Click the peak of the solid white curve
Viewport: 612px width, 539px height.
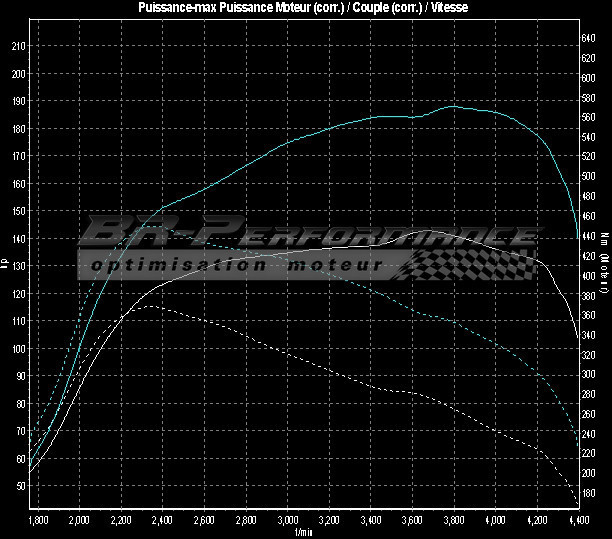tap(412, 231)
